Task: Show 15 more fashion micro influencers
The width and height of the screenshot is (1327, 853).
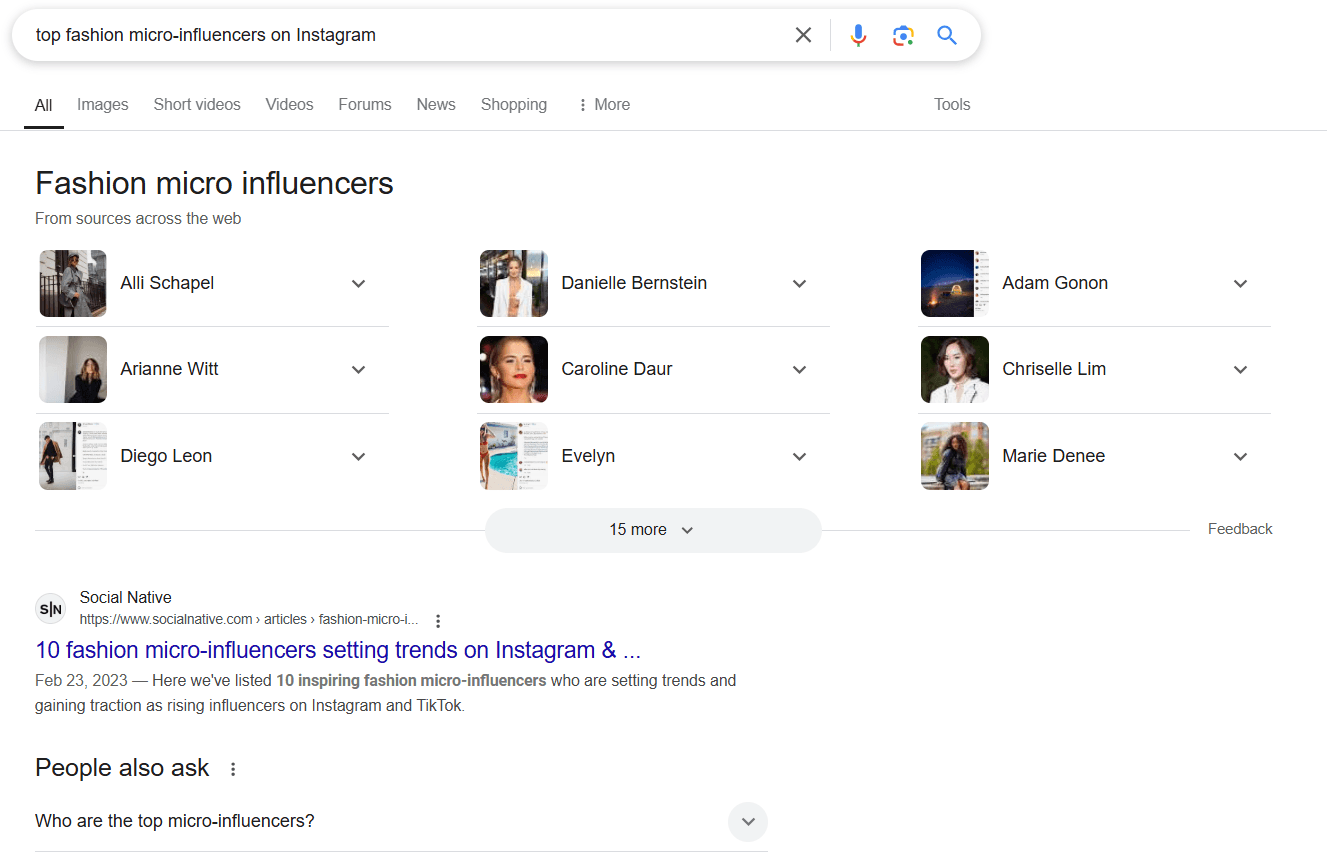Action: pyautogui.click(x=653, y=530)
